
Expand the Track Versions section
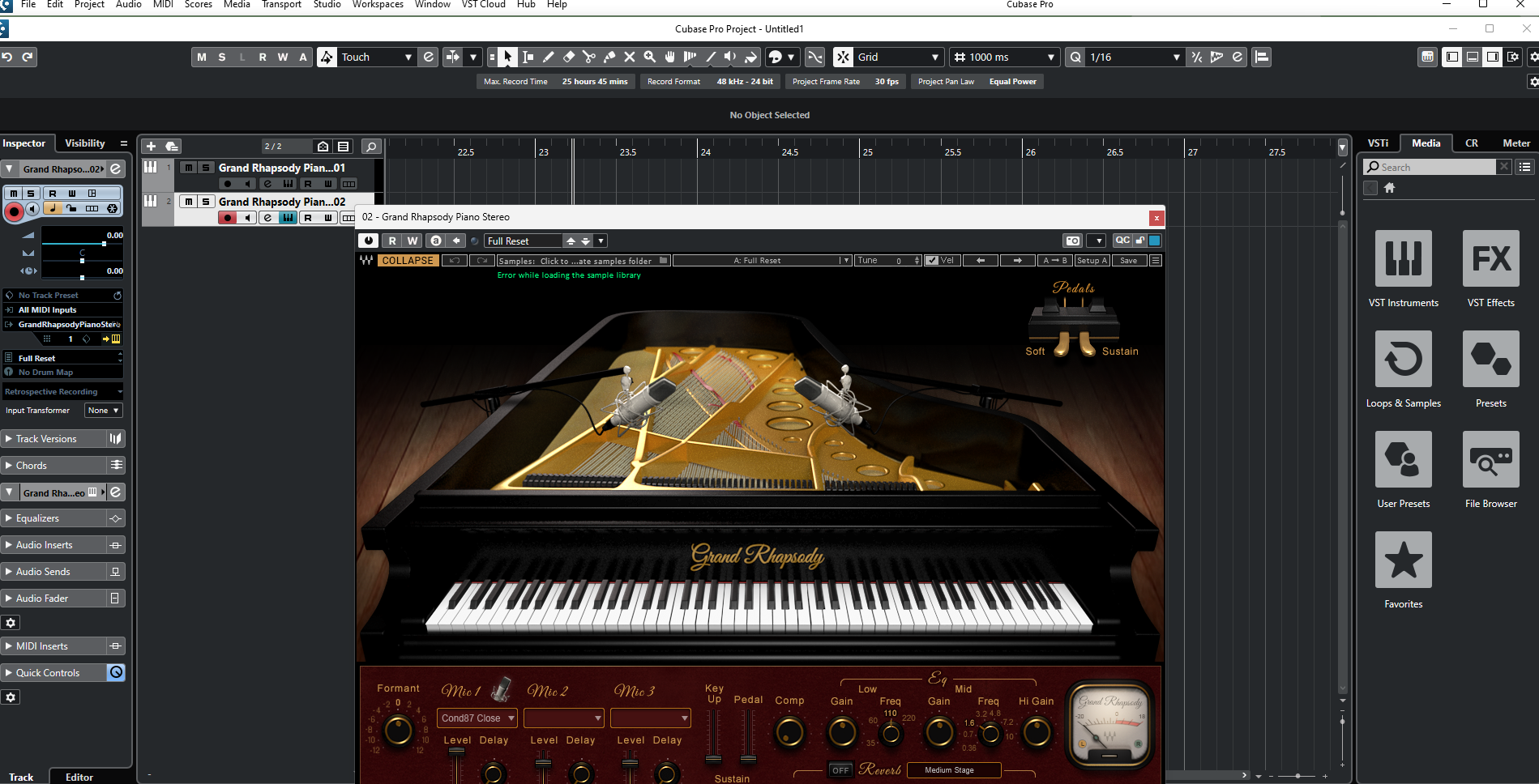click(53, 439)
